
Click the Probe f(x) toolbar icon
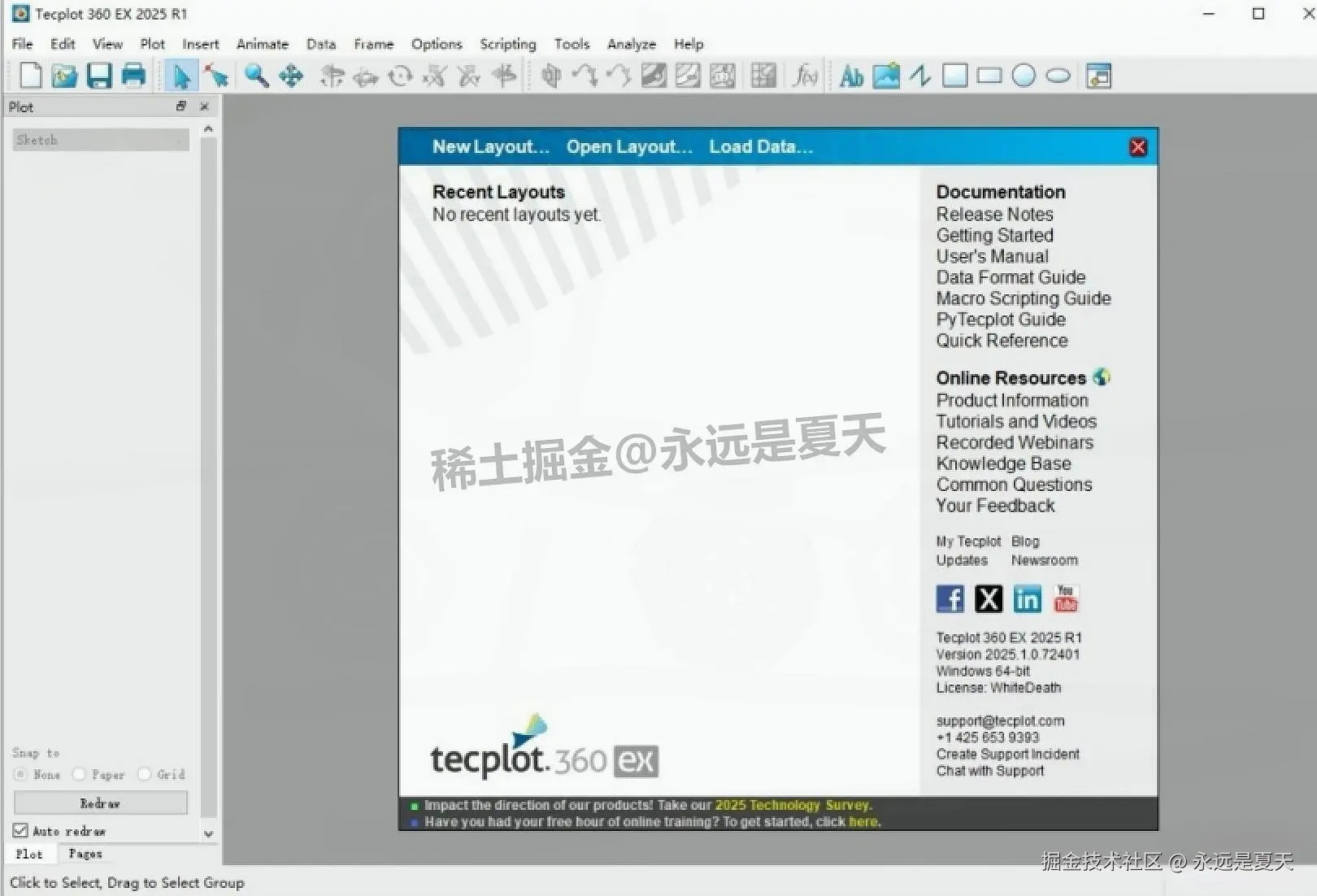806,76
